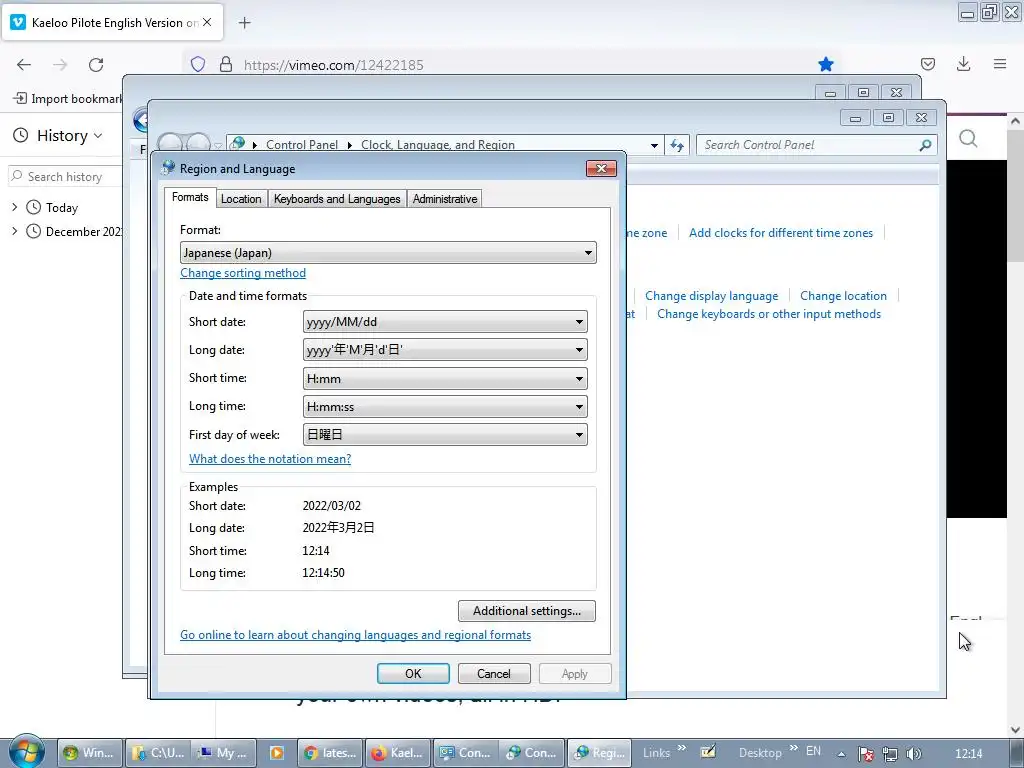Click the EN language indicator
This screenshot has height=768, width=1024.
coord(813,751)
